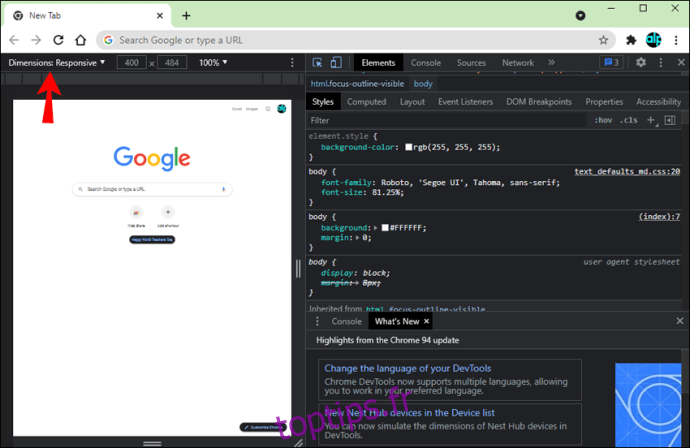Viewport: 690px width, 448px height.
Task: Select html.focus-outline-visible breadcrumb
Action: (357, 84)
